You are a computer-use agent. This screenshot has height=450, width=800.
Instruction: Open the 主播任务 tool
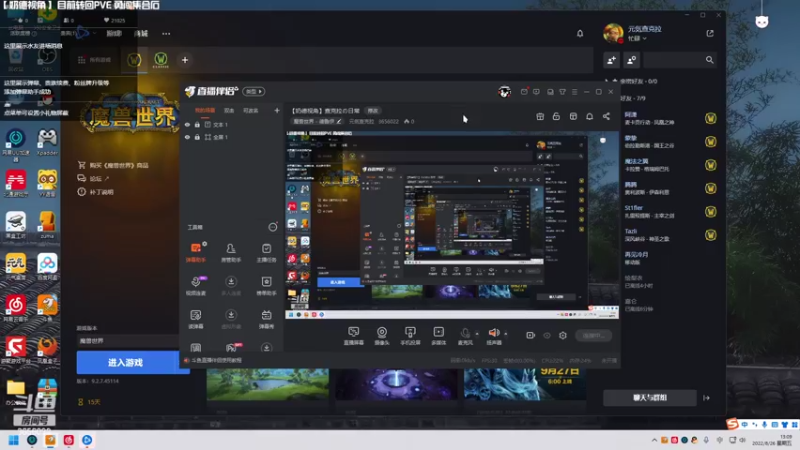(266, 253)
